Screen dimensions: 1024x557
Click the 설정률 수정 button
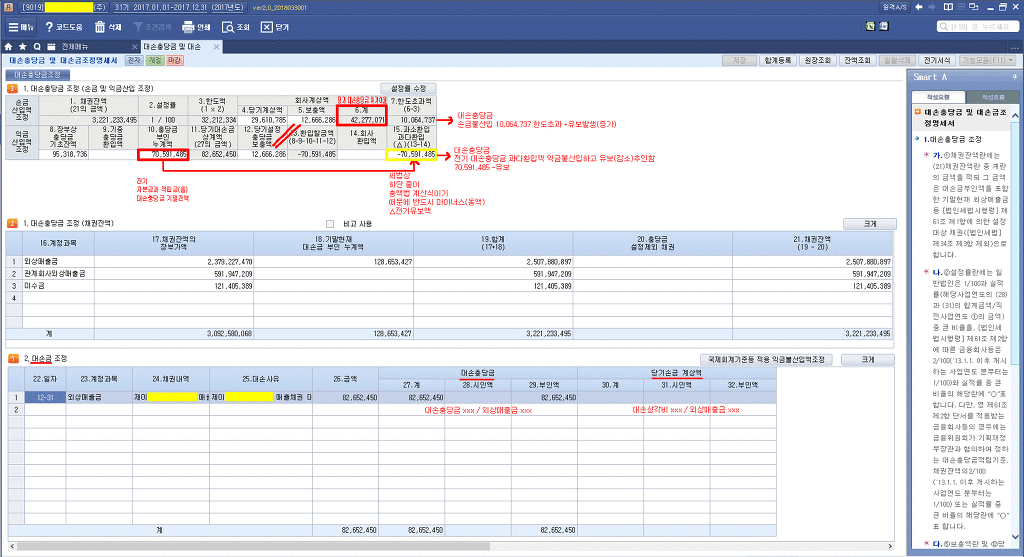[408, 88]
